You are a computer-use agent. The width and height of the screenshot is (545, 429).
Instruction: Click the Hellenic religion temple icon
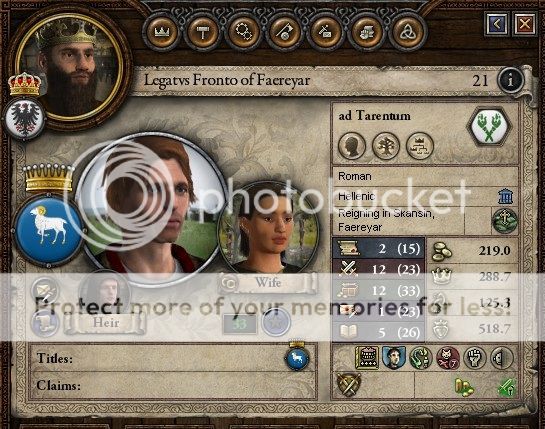[505, 196]
